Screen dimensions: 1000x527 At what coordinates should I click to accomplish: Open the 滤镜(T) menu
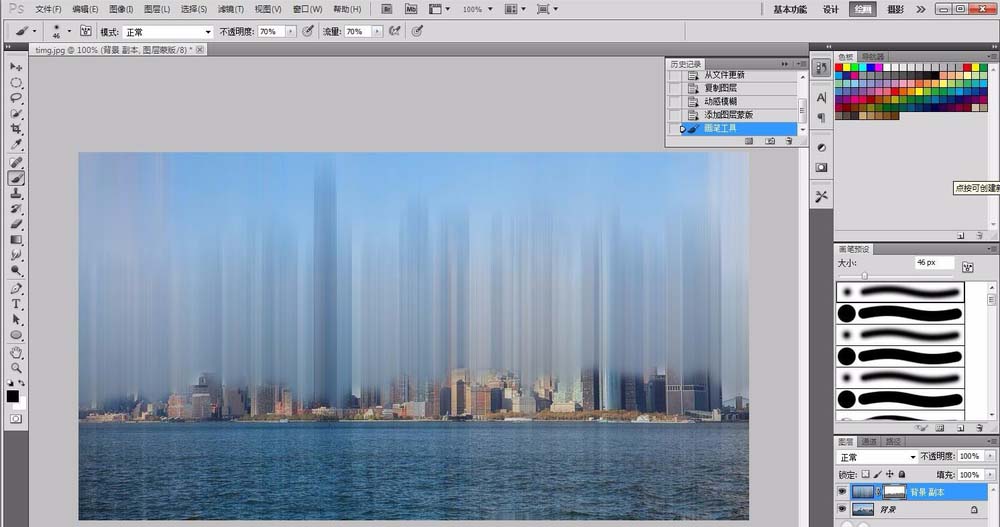point(231,9)
